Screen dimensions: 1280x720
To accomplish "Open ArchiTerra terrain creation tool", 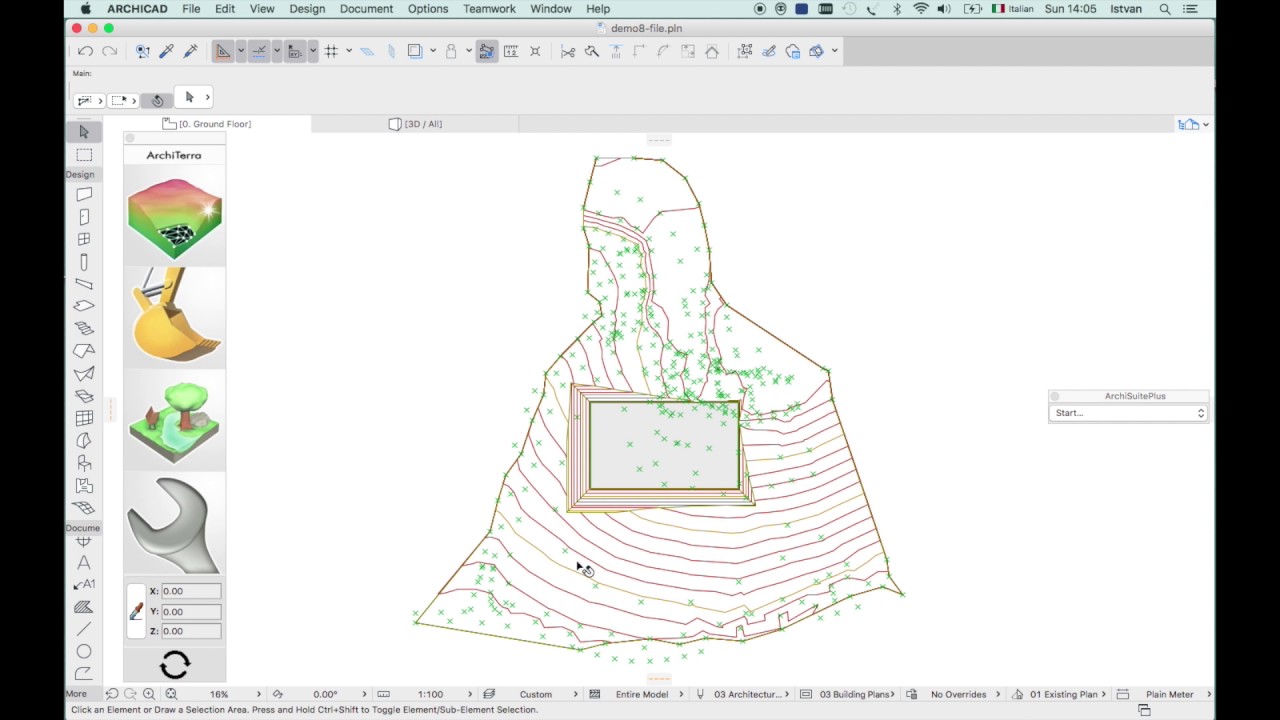I will 174,216.
